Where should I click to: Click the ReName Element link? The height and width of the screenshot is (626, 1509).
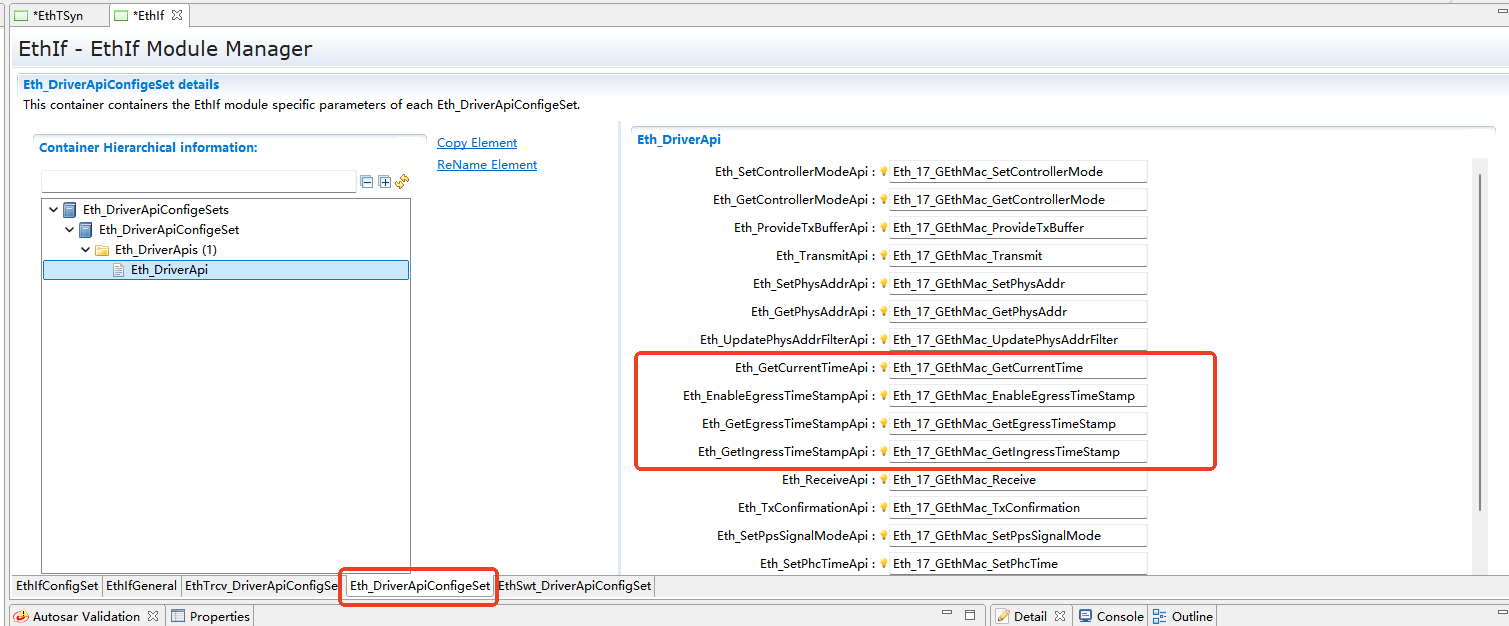coord(486,164)
